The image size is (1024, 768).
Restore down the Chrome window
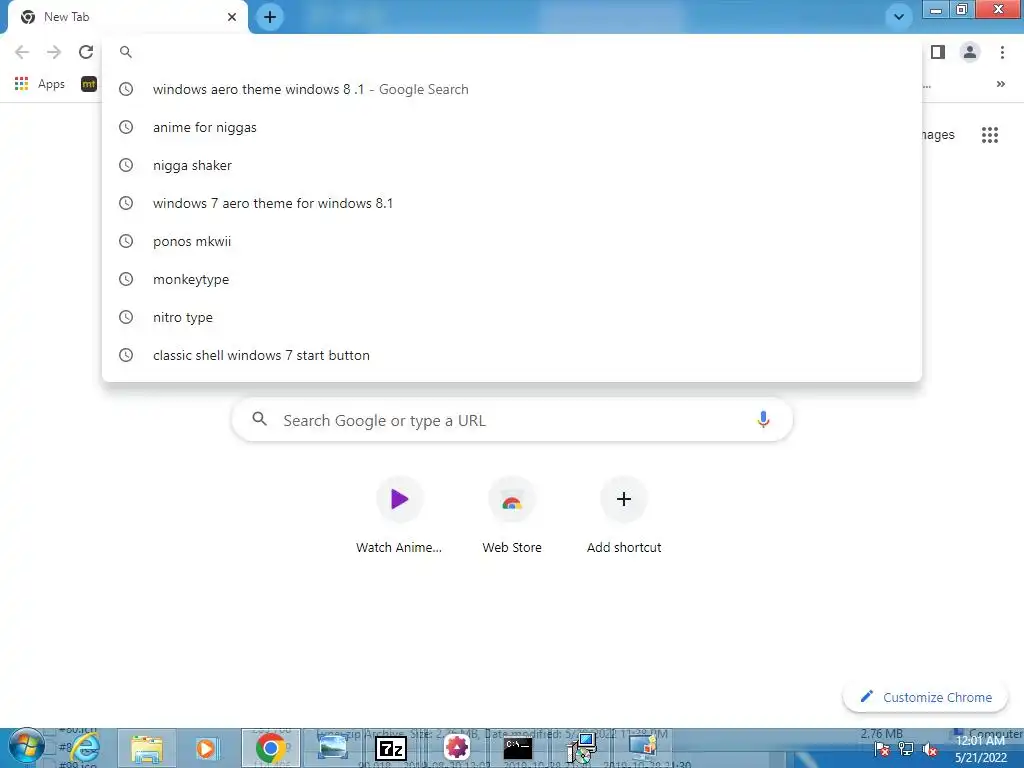(962, 9)
